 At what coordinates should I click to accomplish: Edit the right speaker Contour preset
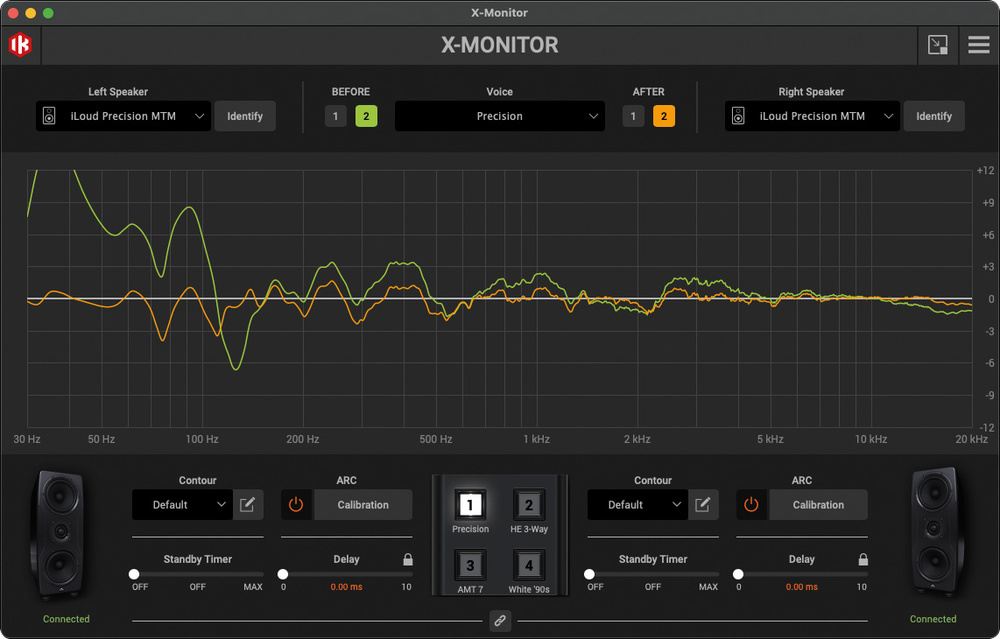(703, 505)
